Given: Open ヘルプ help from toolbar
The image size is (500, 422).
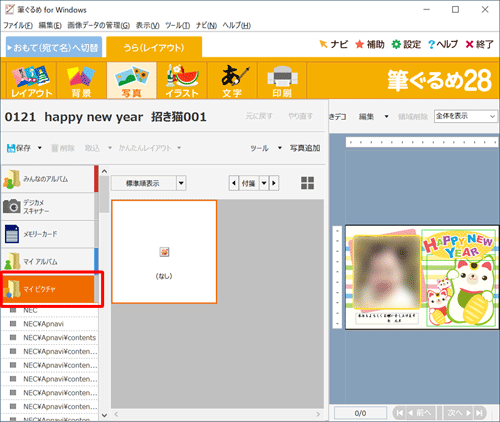Looking at the screenshot, I should tap(443, 44).
